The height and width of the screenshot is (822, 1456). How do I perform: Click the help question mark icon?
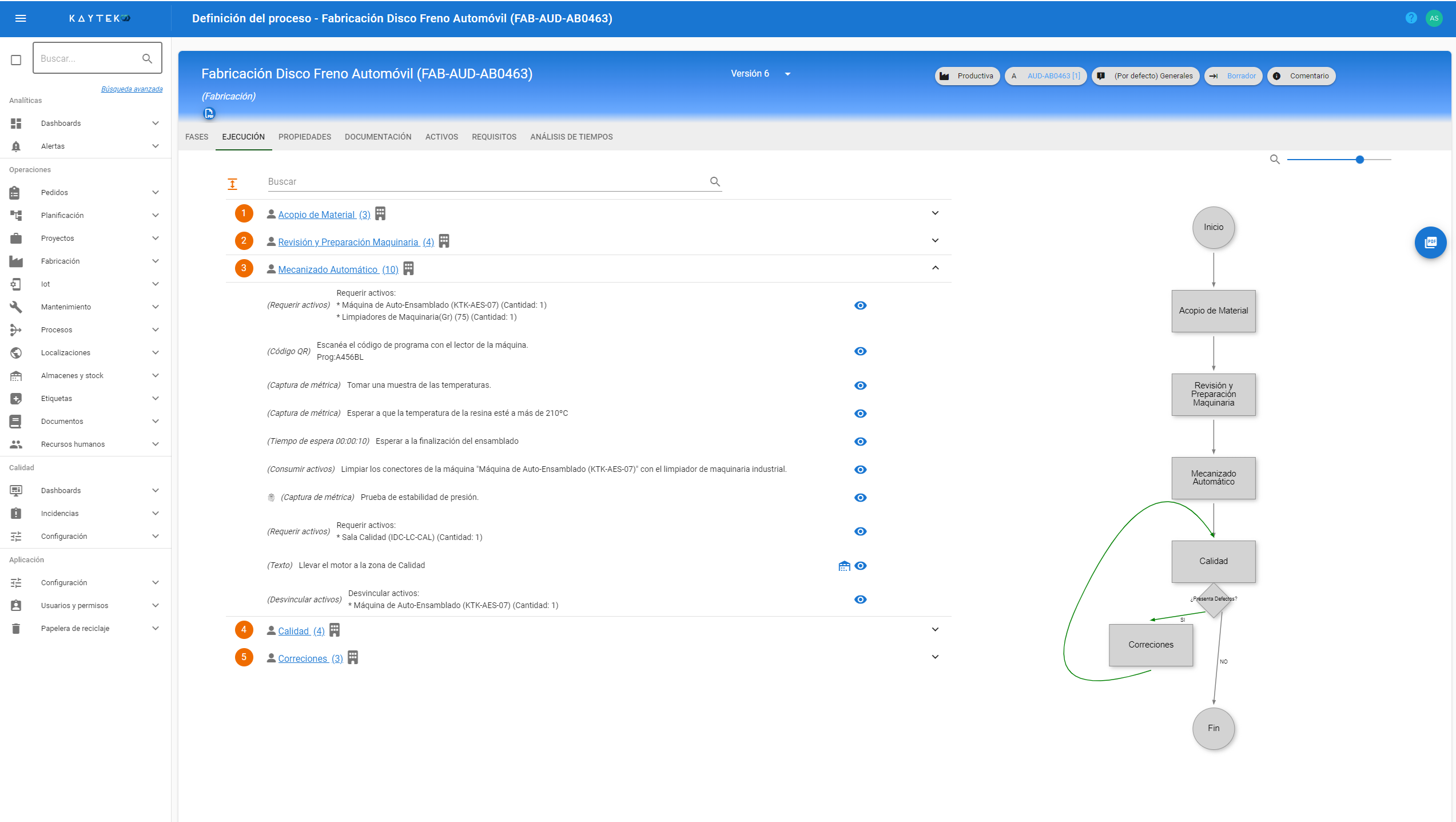(1411, 18)
